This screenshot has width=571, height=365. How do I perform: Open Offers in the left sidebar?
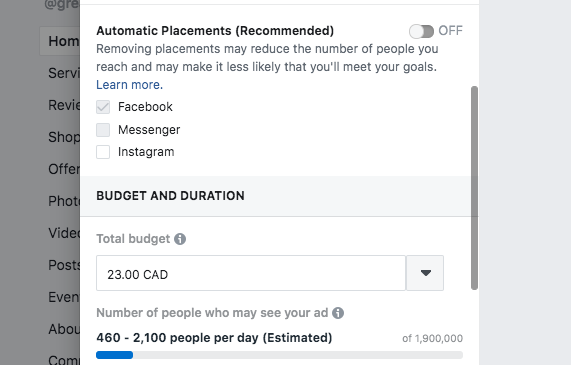pos(64,169)
